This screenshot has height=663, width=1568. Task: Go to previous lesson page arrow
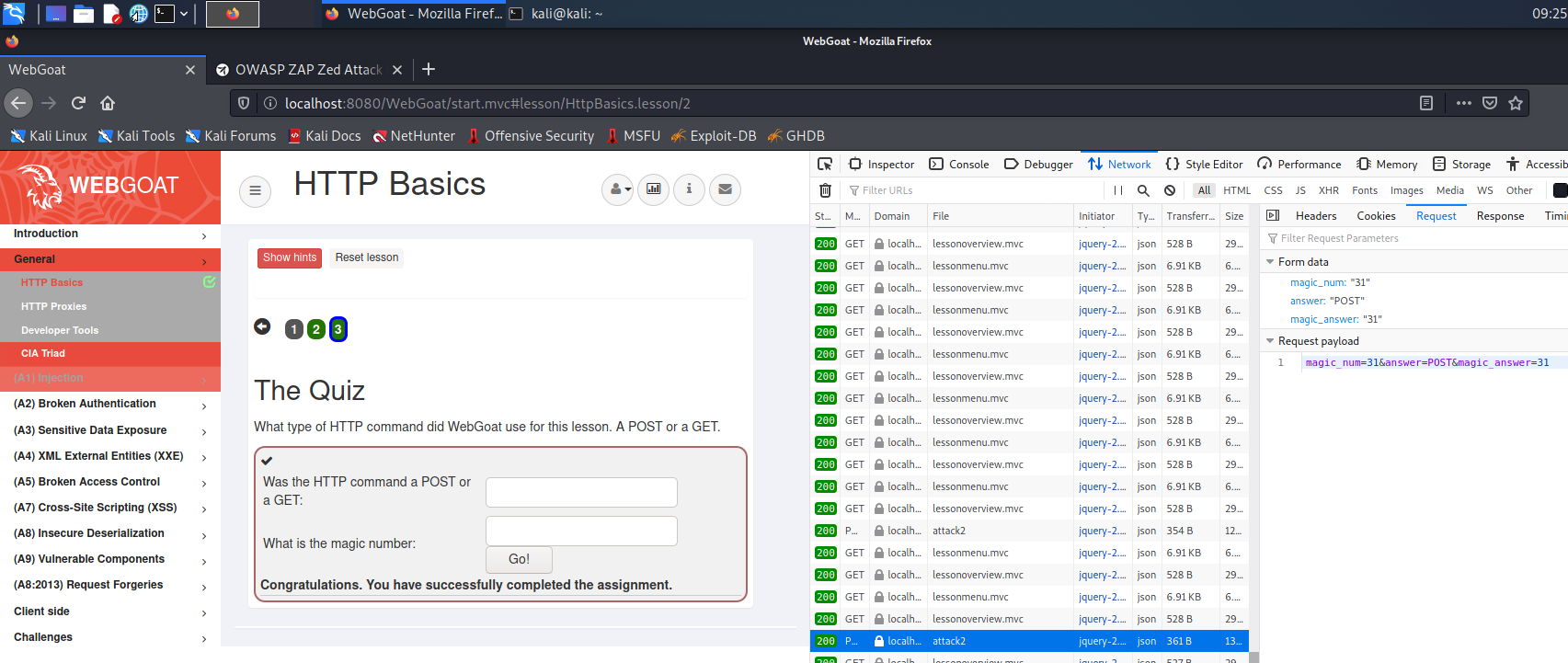click(262, 326)
